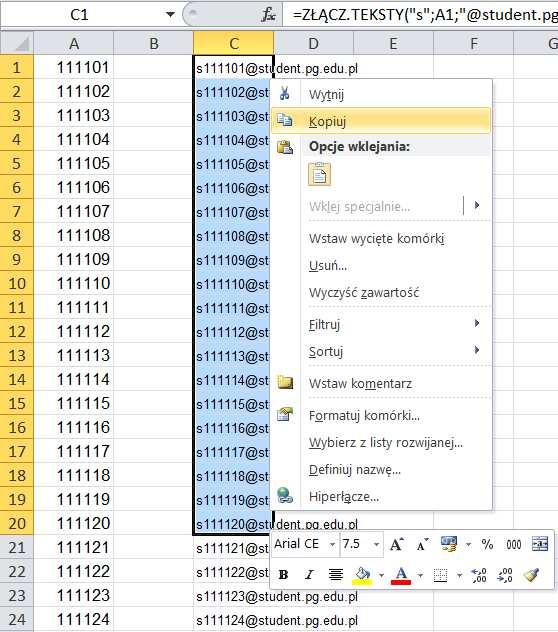558x632 pixels.
Task: Select the row 21 header
Action: pos(17,547)
